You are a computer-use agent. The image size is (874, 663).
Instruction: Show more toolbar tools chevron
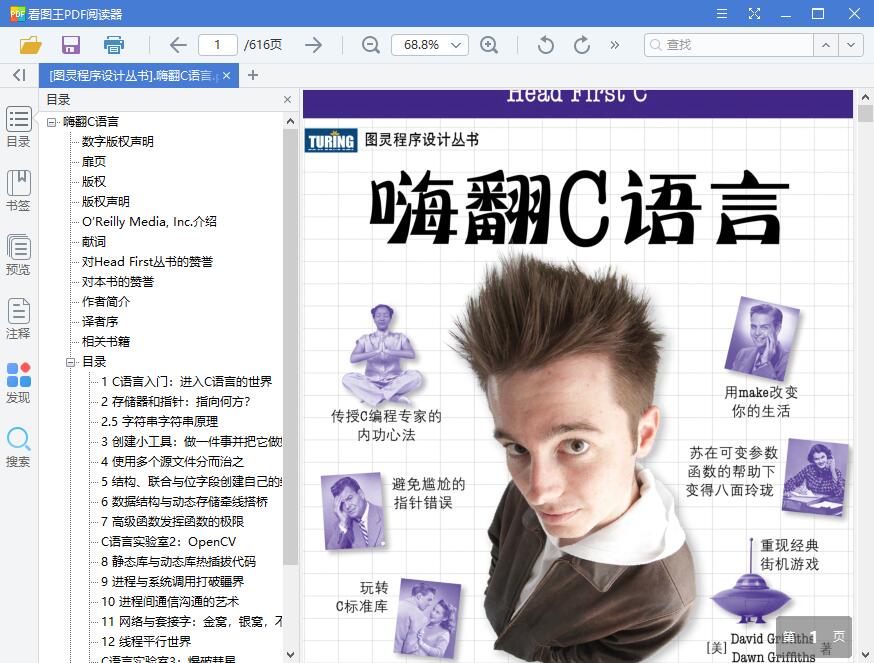click(614, 45)
